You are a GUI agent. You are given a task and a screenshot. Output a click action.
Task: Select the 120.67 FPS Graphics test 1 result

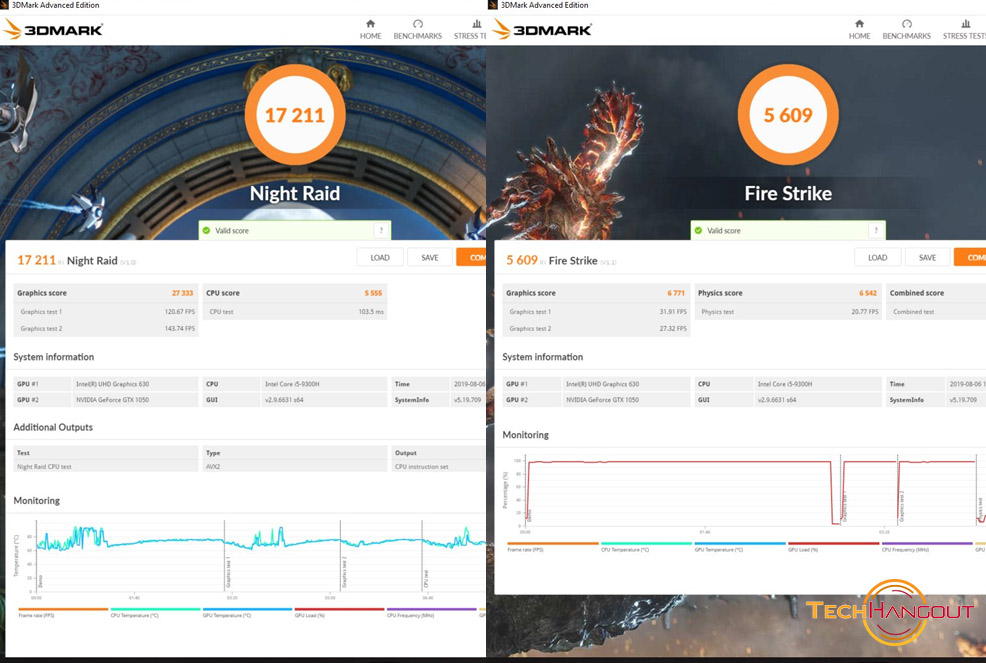[x=180, y=311]
